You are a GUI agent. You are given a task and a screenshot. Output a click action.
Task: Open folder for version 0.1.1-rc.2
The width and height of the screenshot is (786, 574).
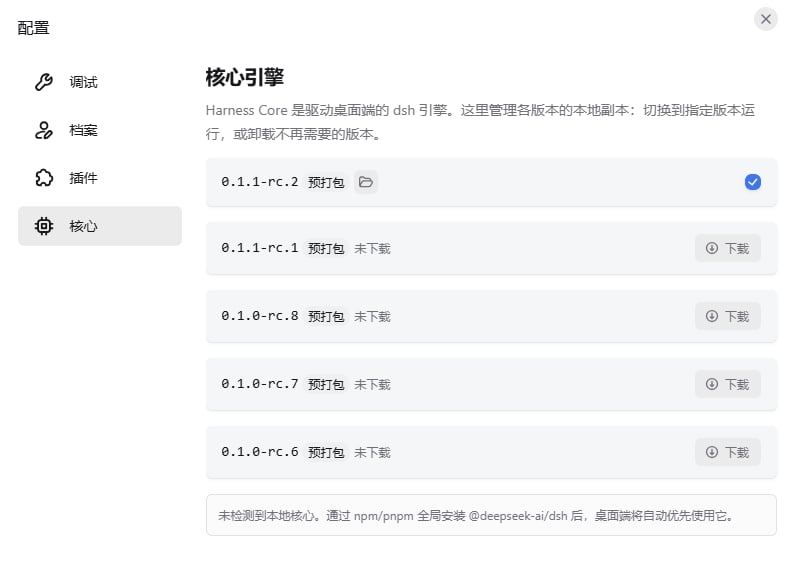click(x=365, y=182)
